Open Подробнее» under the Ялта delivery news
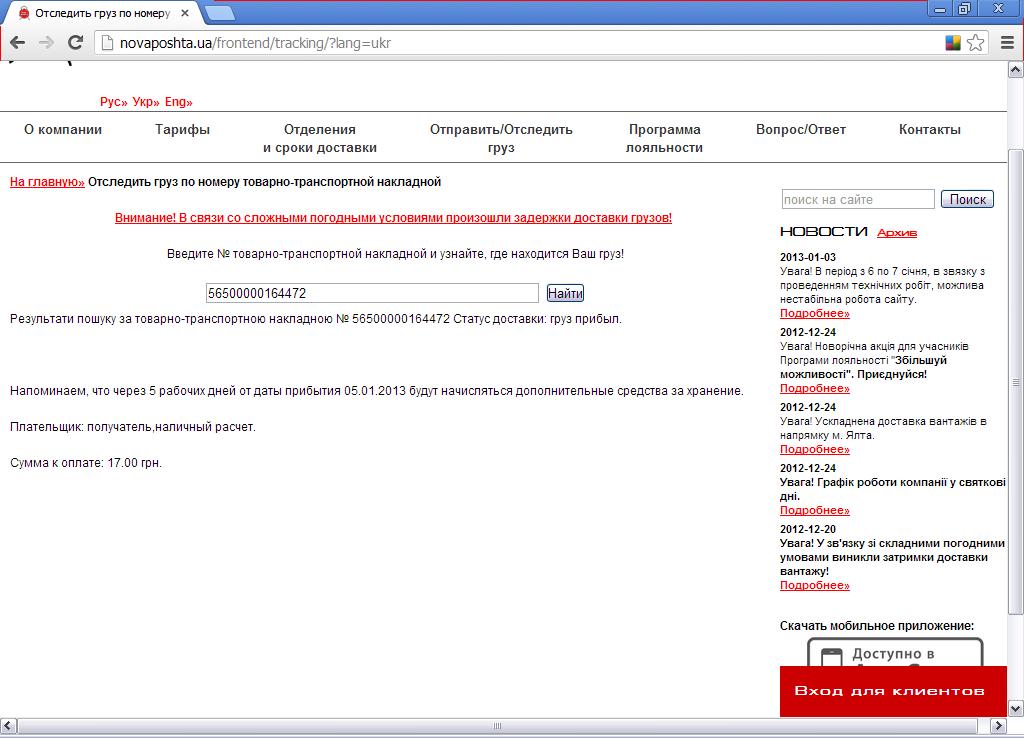The width and height of the screenshot is (1024, 738). tap(814, 449)
